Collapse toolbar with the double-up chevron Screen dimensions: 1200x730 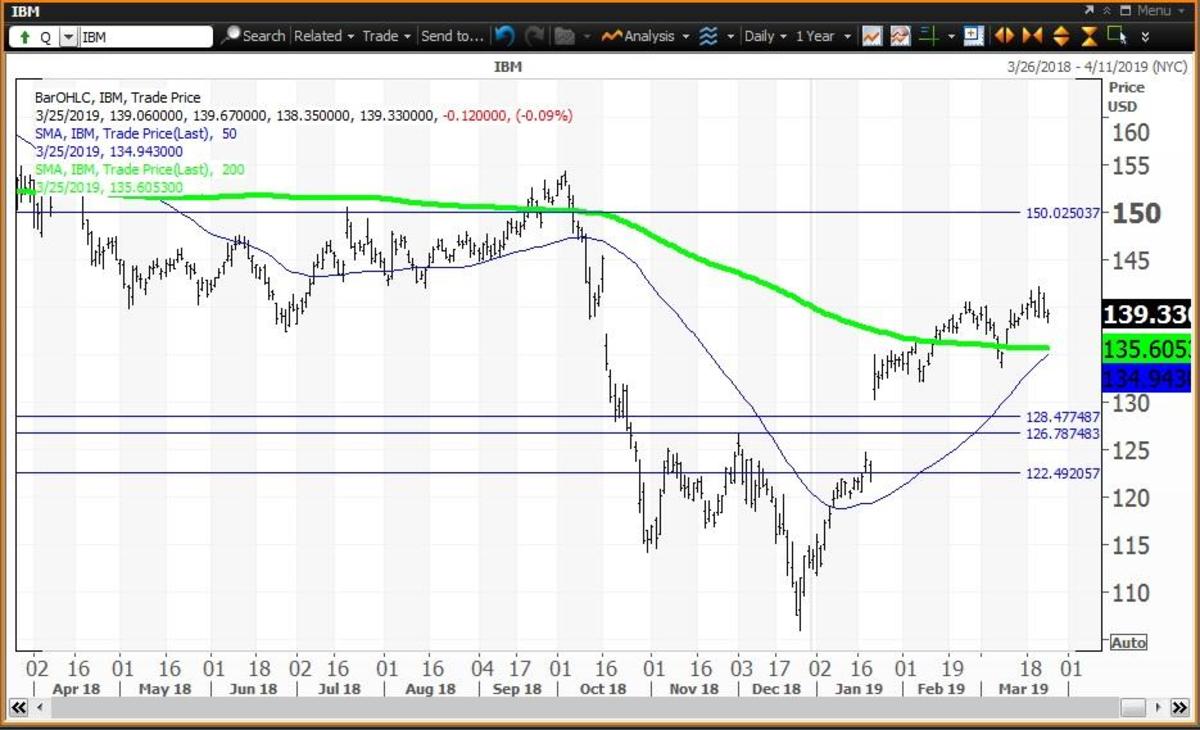(x=1107, y=10)
